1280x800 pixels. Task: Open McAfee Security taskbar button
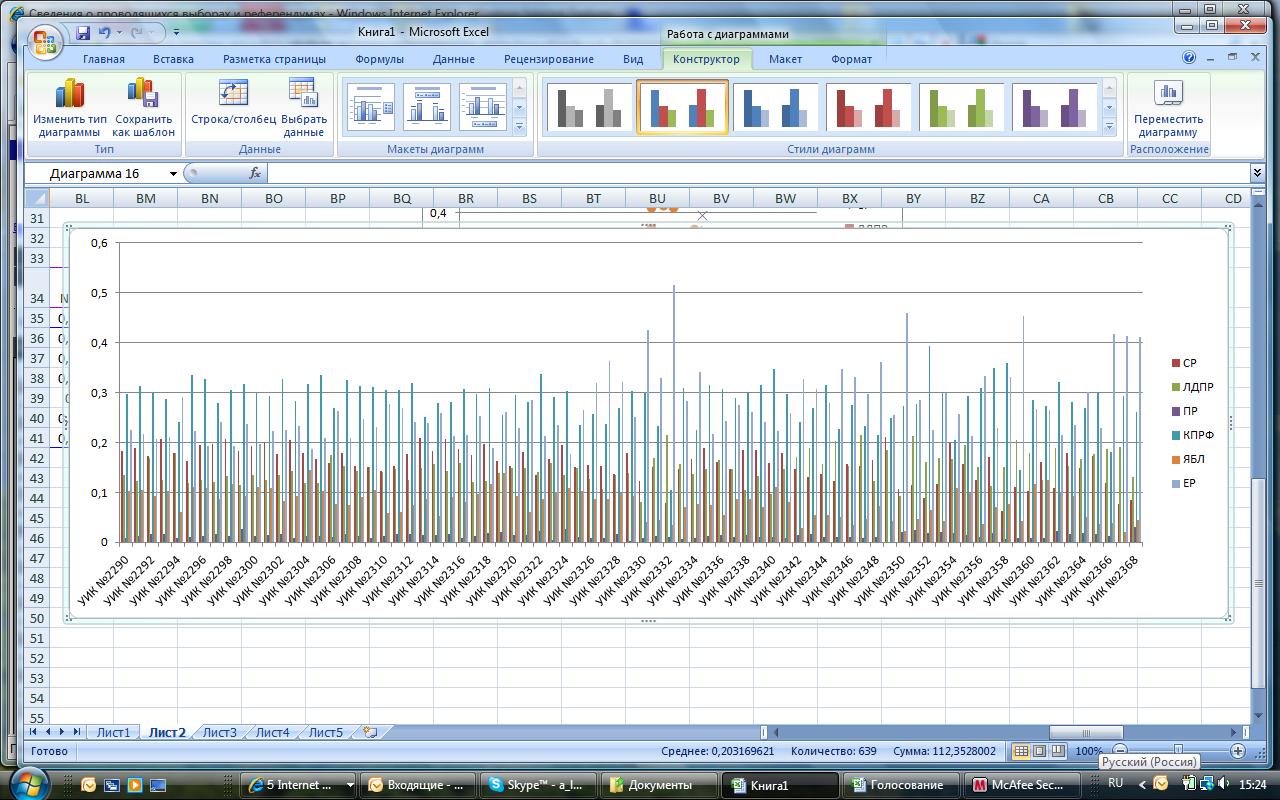[1022, 785]
